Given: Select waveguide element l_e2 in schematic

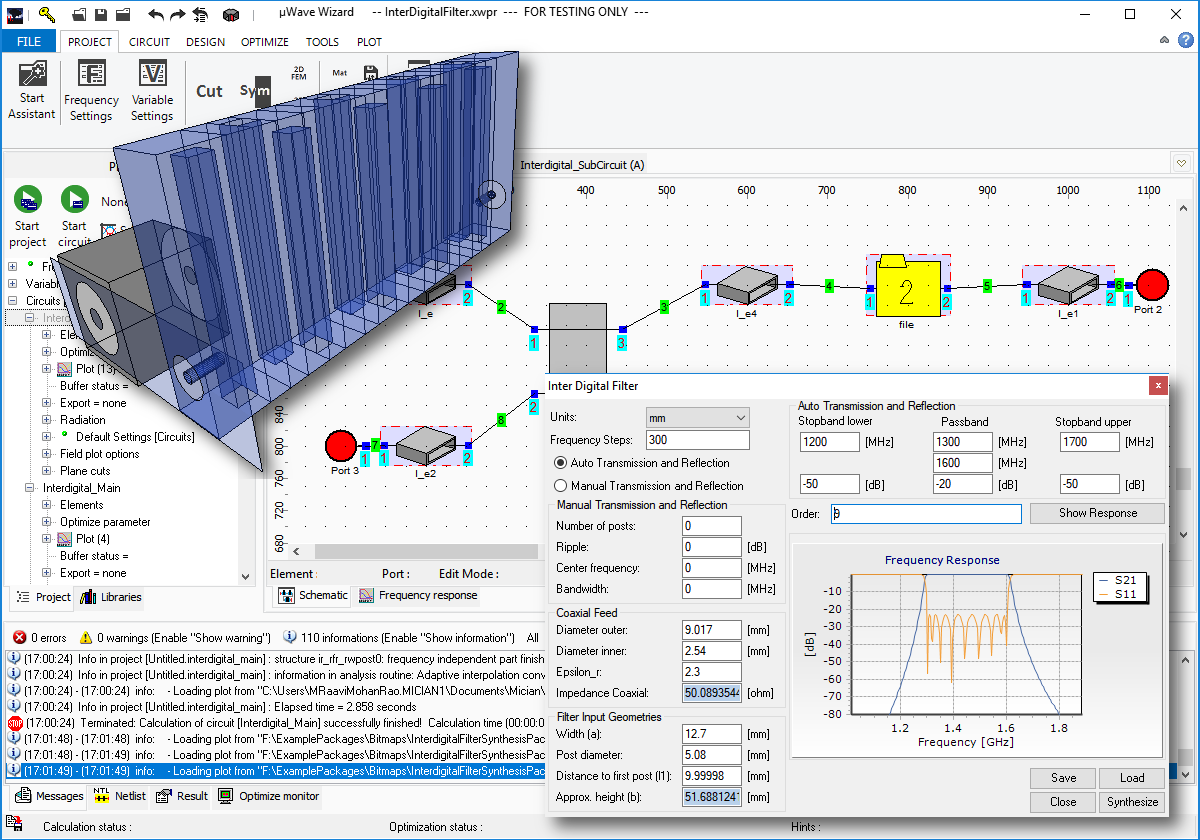Looking at the screenshot, I should point(426,447).
